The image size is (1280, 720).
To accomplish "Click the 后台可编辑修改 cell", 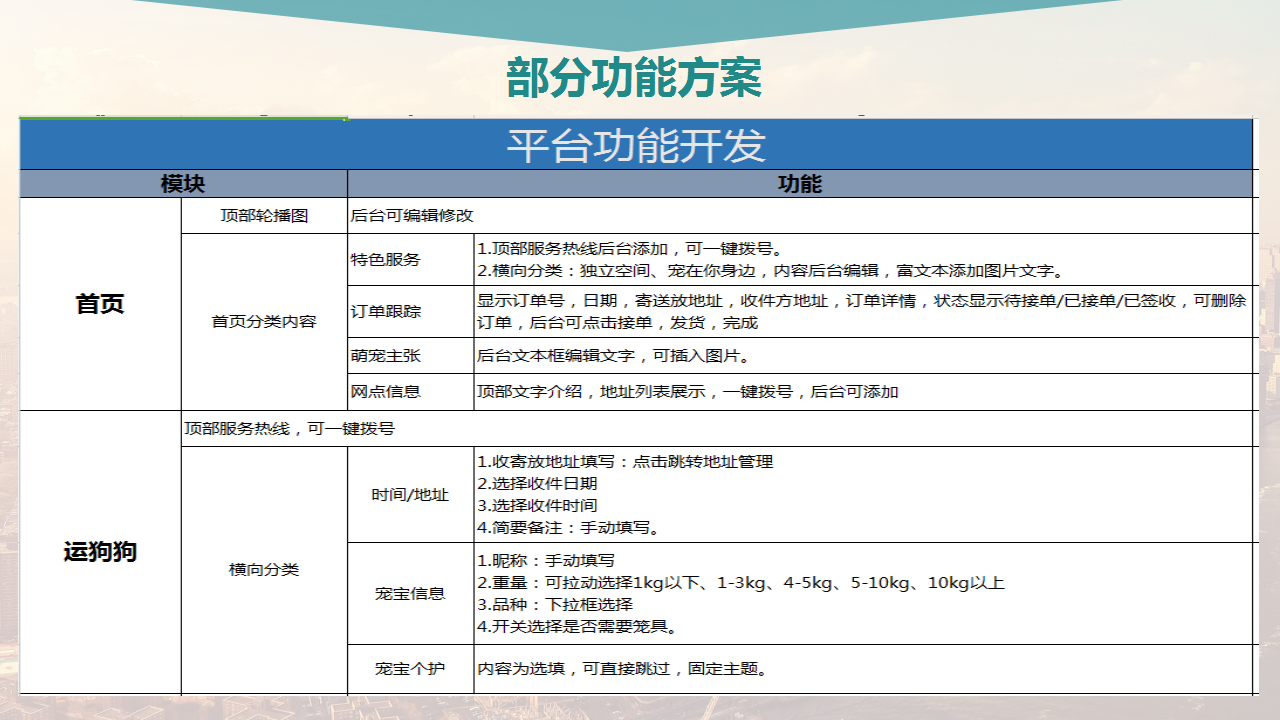I will click(x=800, y=215).
